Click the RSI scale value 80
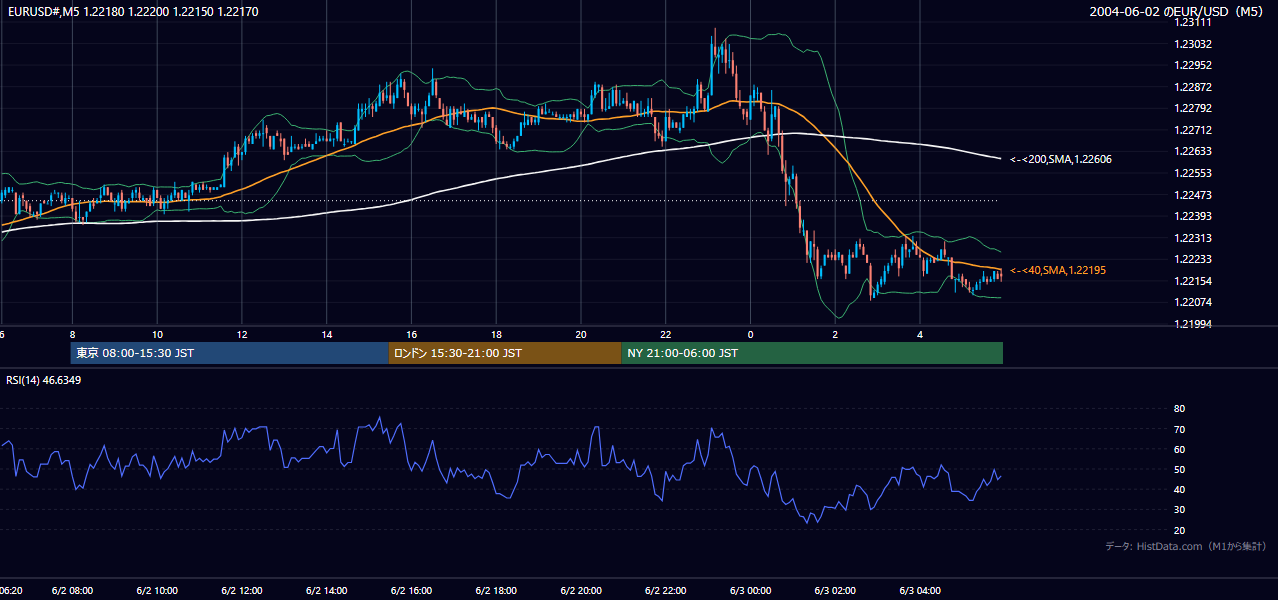Image resolution: width=1278 pixels, height=600 pixels. coord(1179,409)
